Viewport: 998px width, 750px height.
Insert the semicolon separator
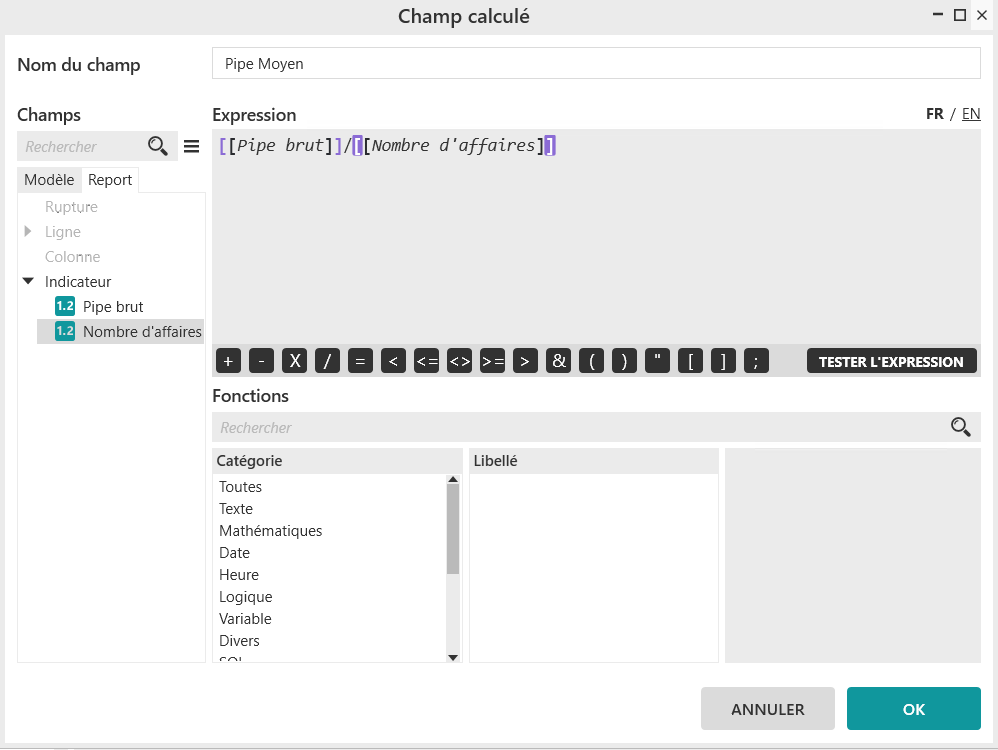(757, 362)
